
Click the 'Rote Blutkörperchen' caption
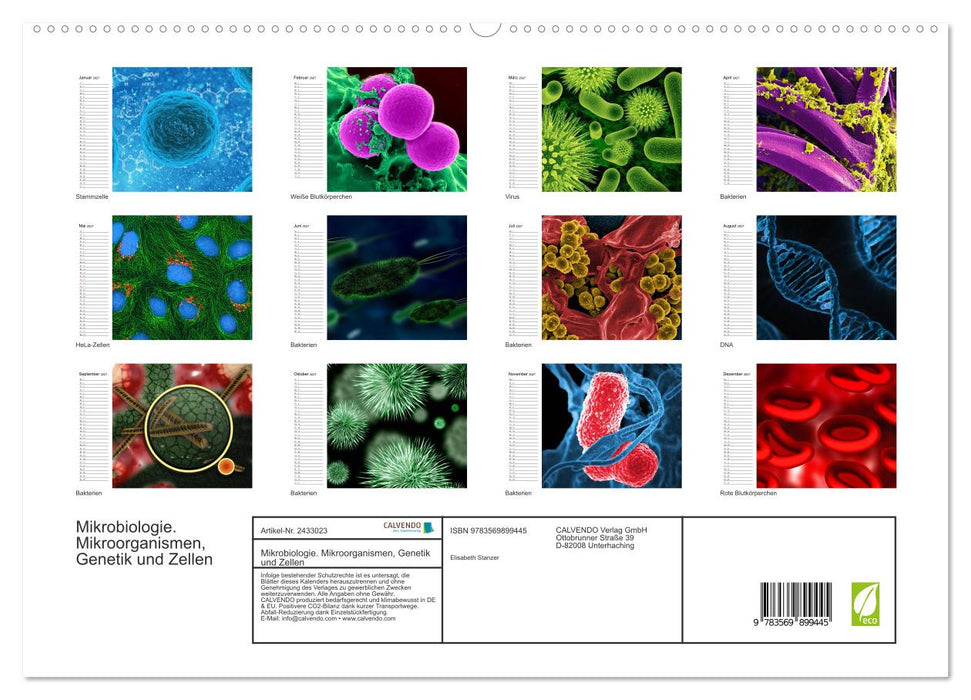tap(748, 493)
